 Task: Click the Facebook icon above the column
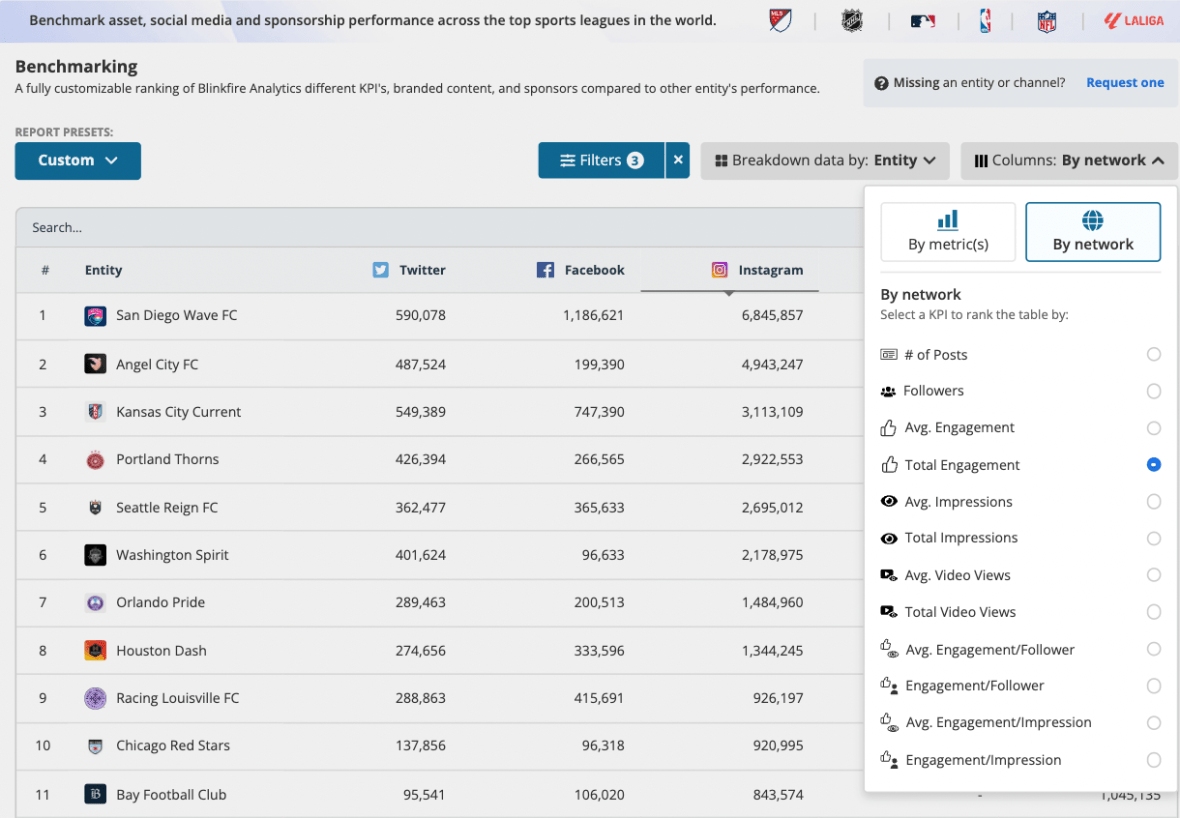[x=545, y=269]
